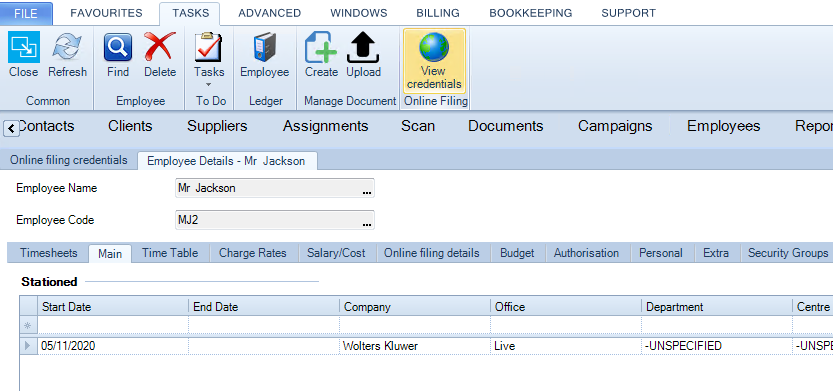
Task: Select row indicator arrow for 05/11/2020
Action: 28,346
